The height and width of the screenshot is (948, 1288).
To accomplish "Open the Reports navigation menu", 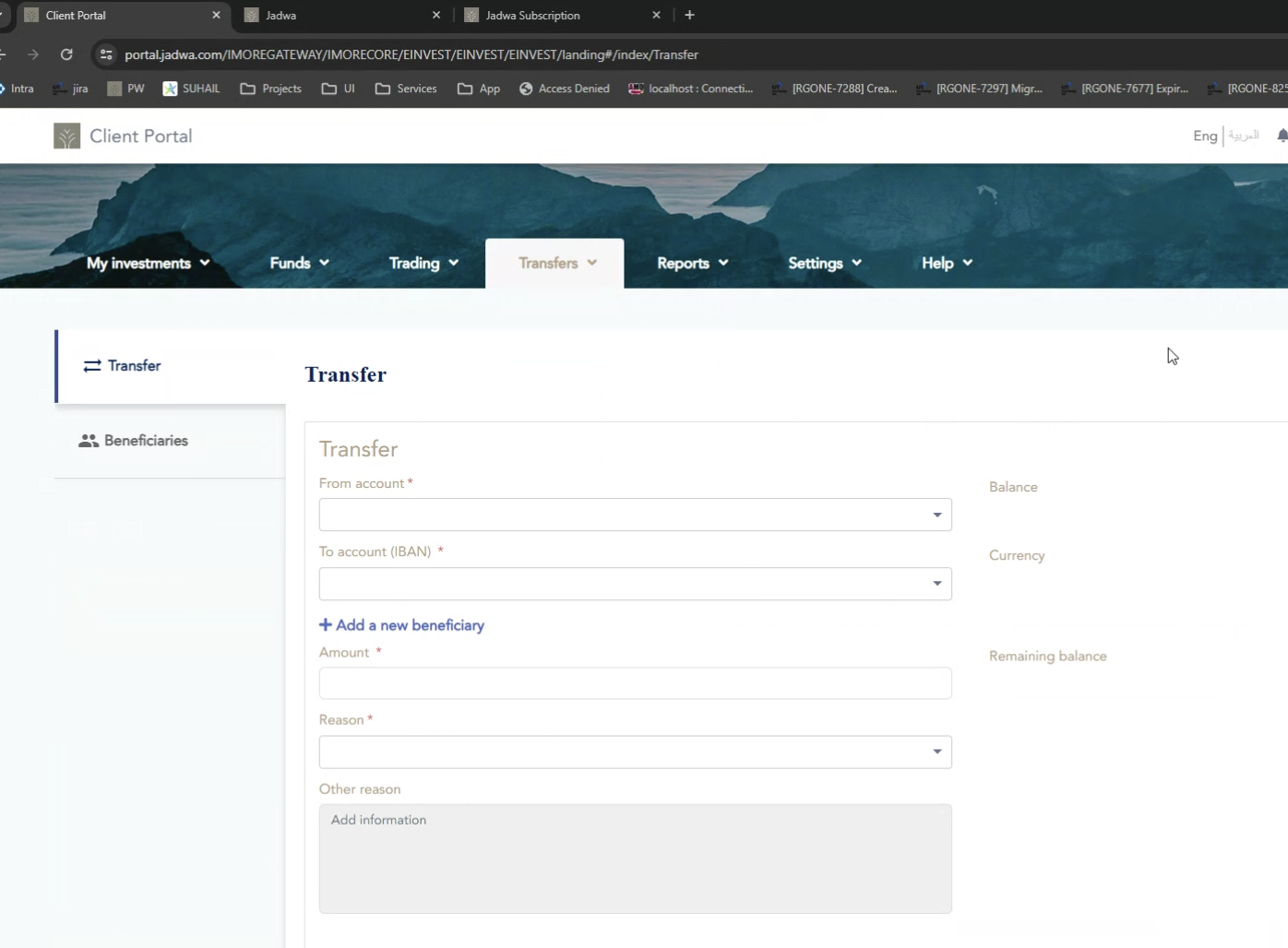I will [692, 263].
